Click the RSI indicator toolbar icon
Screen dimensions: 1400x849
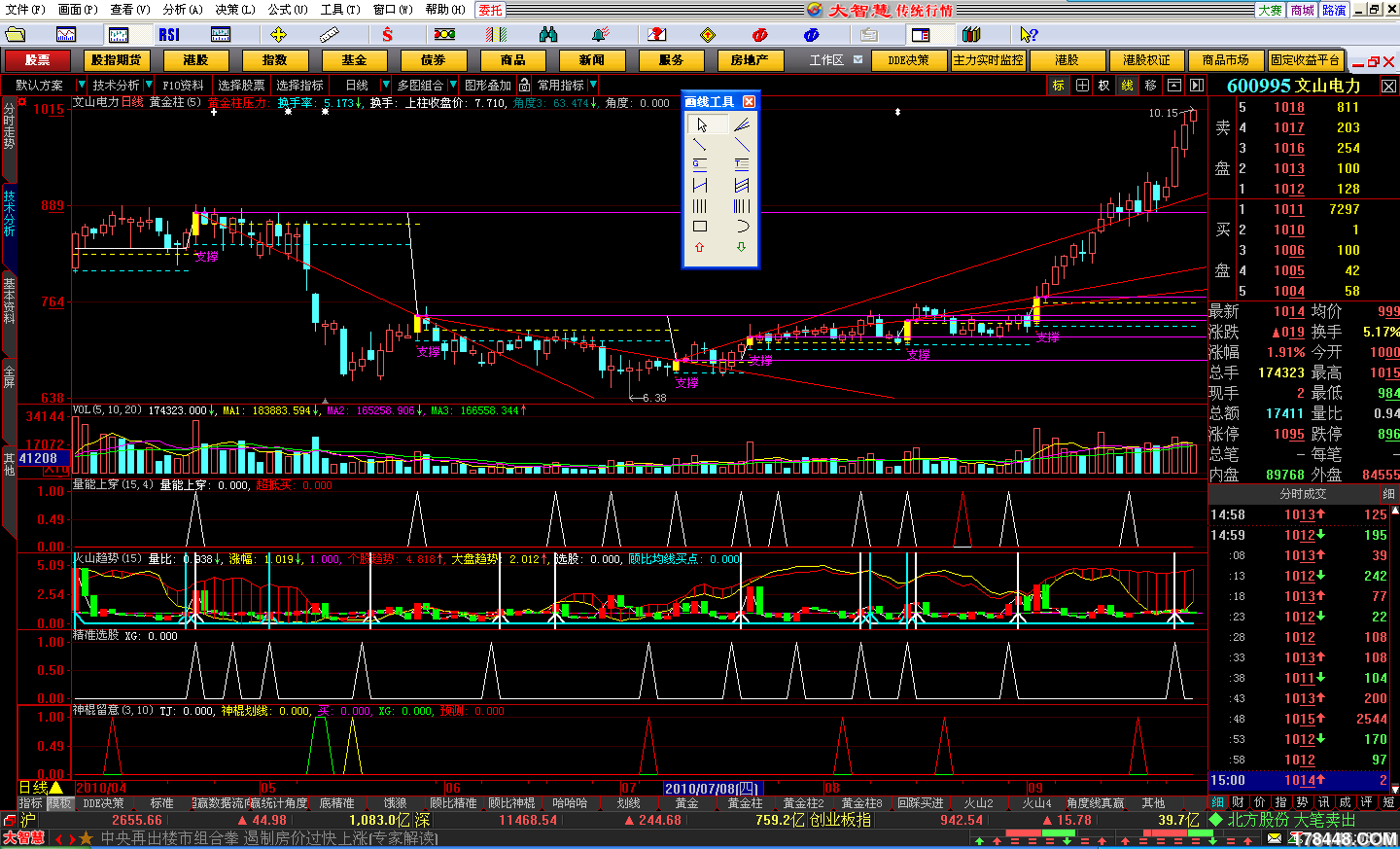[x=169, y=34]
